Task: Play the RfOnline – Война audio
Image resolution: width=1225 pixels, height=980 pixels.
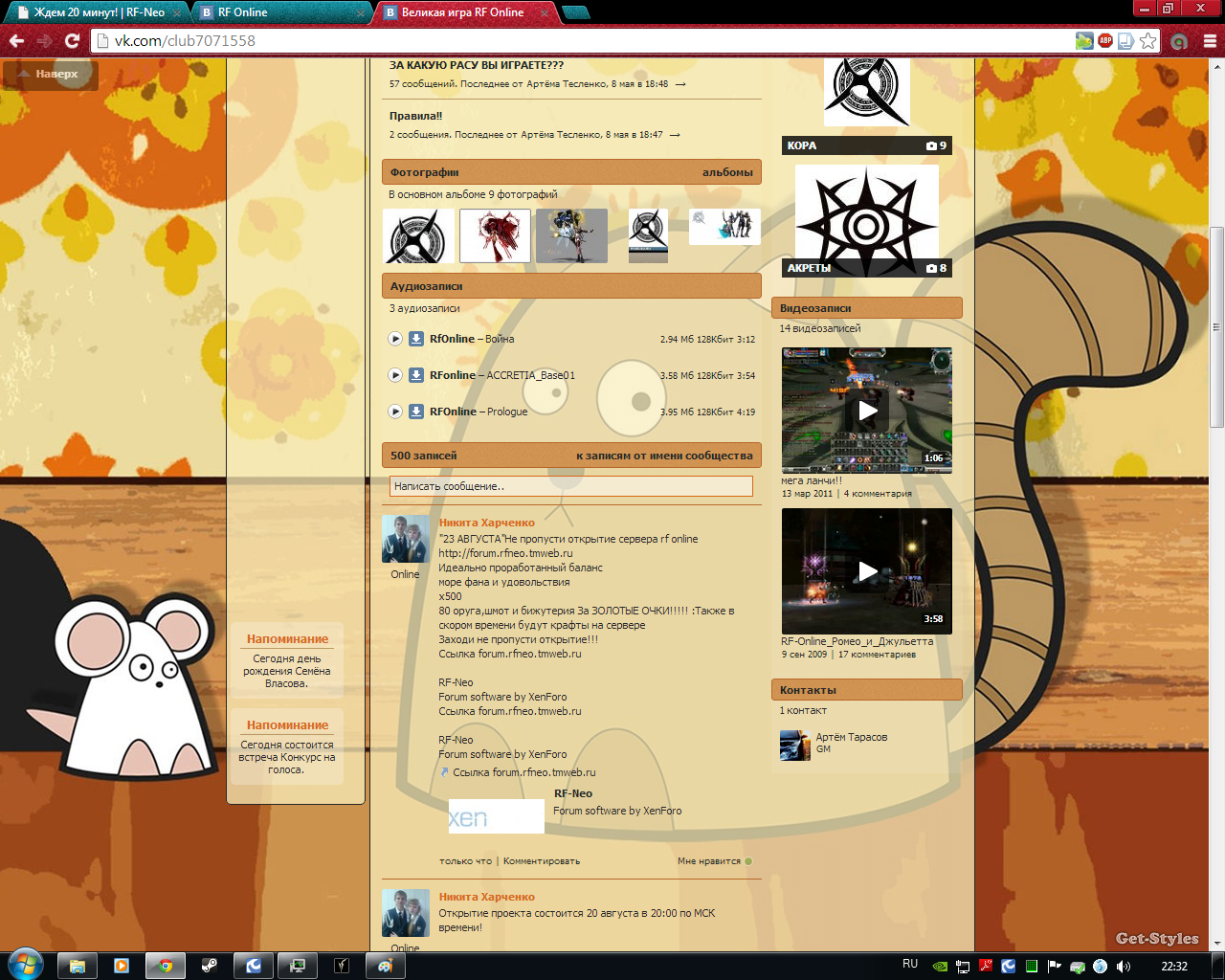Action: coord(395,339)
